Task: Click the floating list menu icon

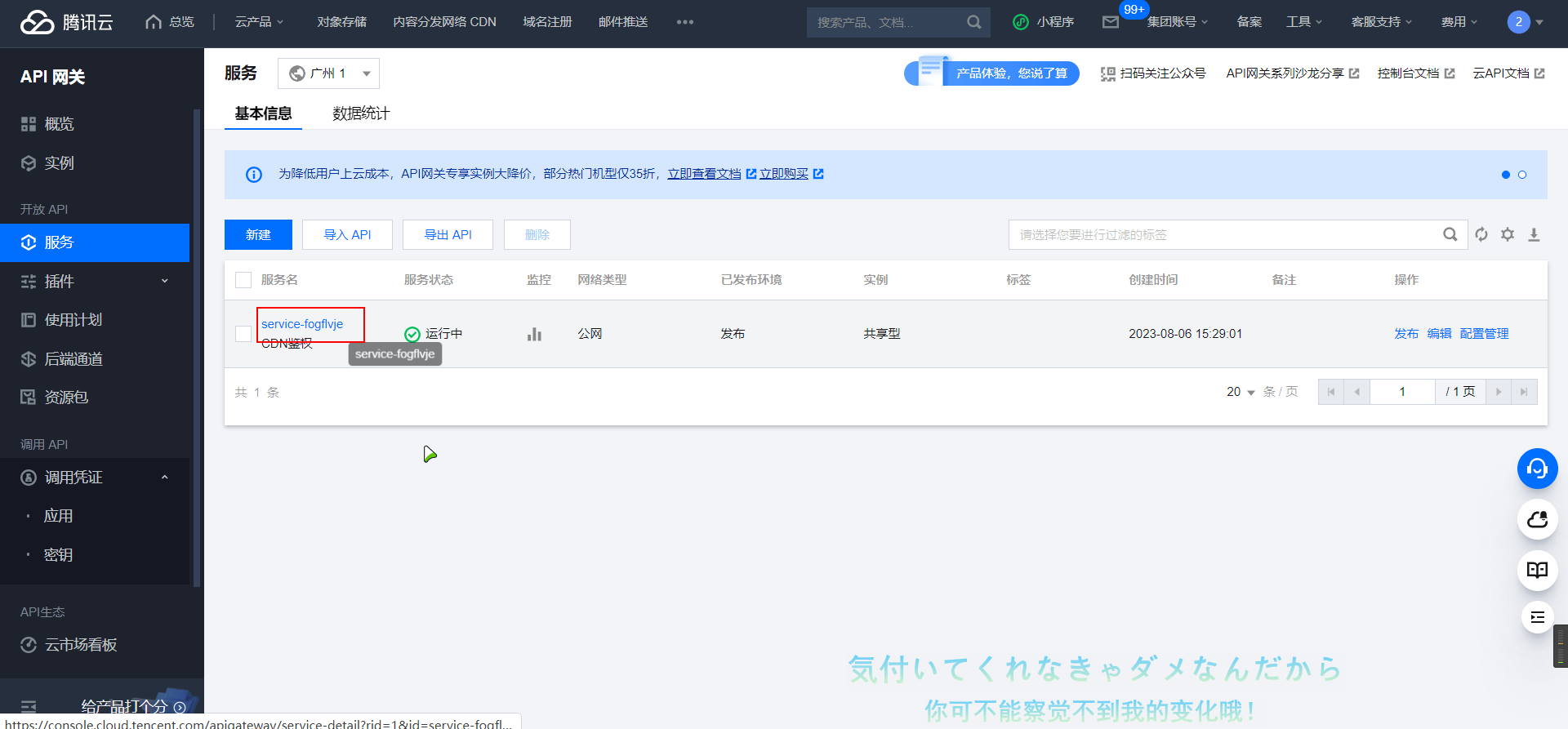Action: [1537, 616]
